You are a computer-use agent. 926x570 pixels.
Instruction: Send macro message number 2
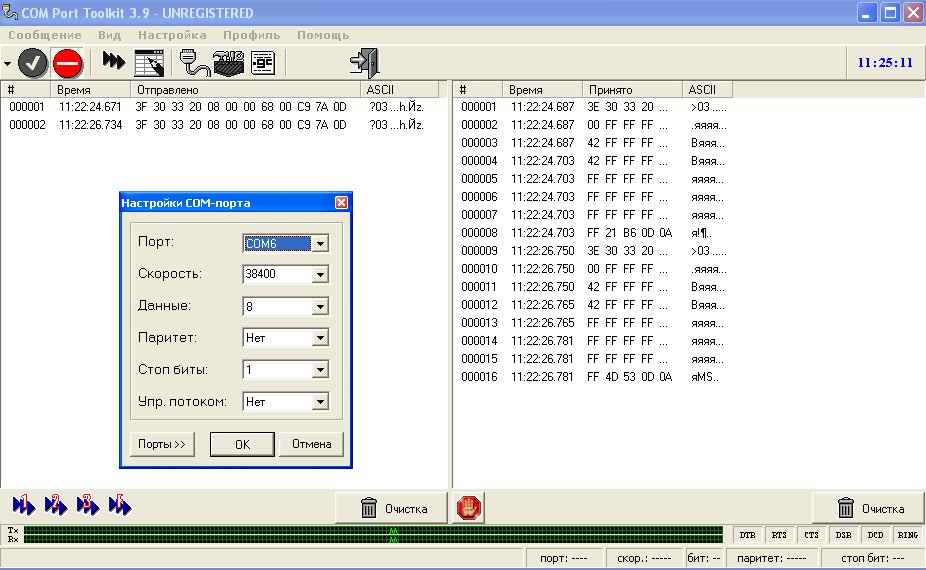[56, 505]
